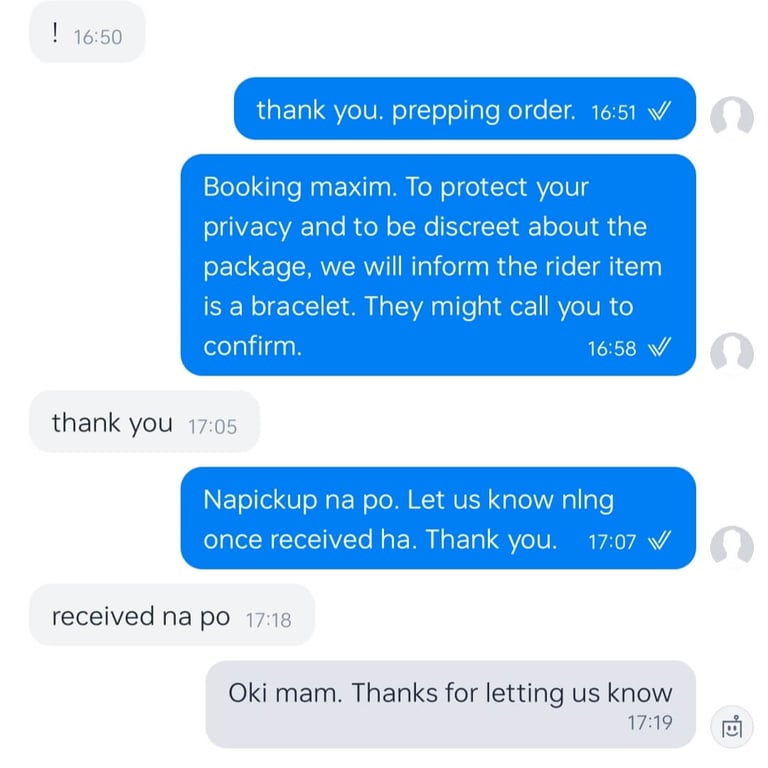Tap the 16:50 timestamp
The height and width of the screenshot is (768, 768).
click(x=97, y=38)
